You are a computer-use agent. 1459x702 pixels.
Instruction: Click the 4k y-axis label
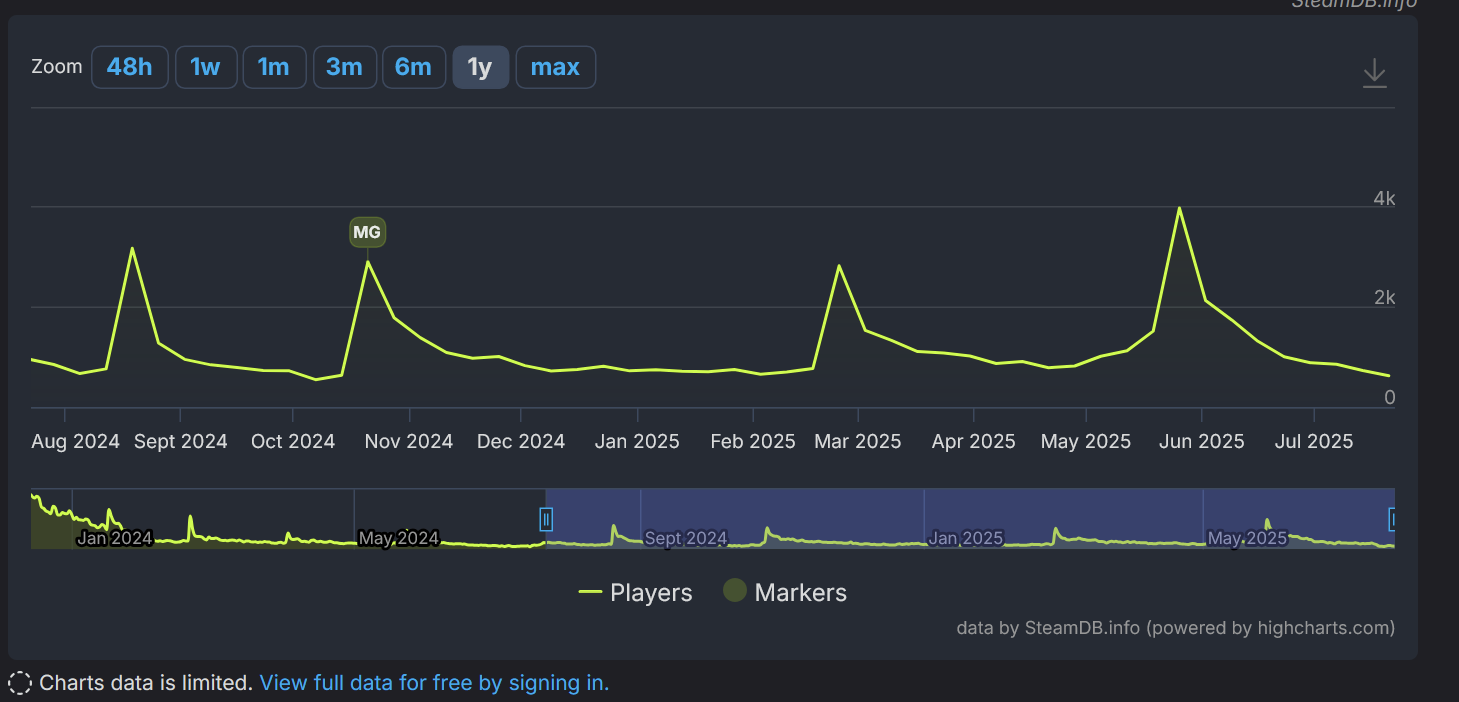pyautogui.click(x=1384, y=198)
